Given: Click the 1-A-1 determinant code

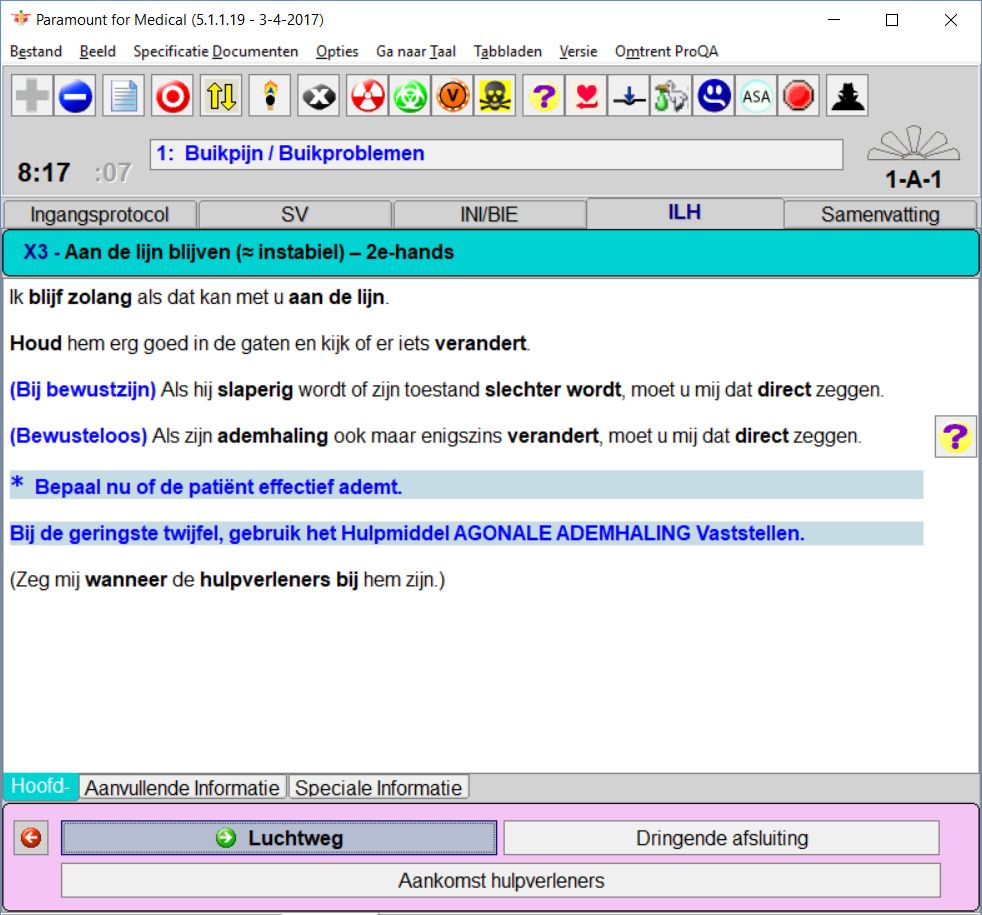Looking at the screenshot, I should click(x=913, y=180).
